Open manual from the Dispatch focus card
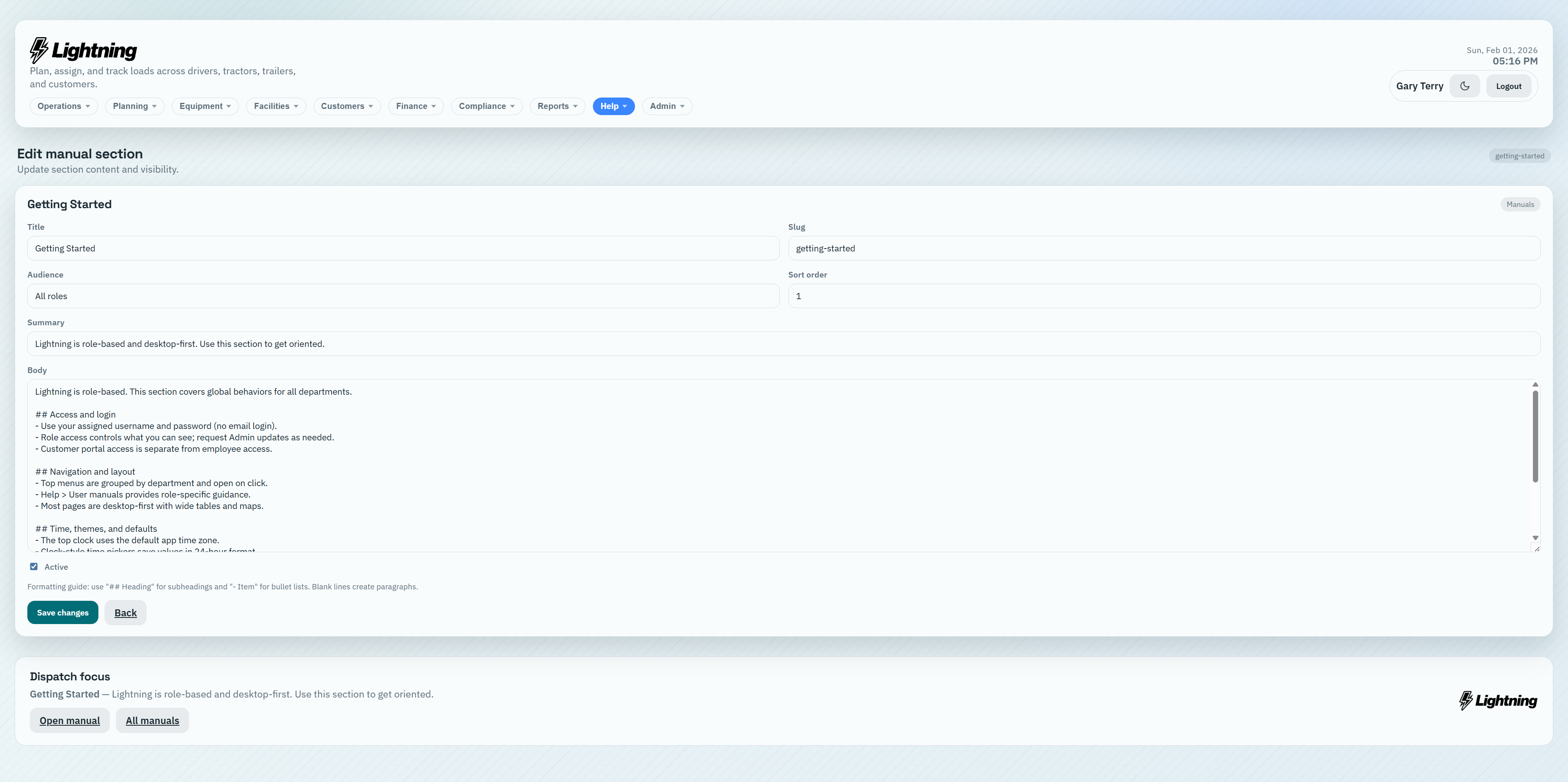 tap(69, 720)
